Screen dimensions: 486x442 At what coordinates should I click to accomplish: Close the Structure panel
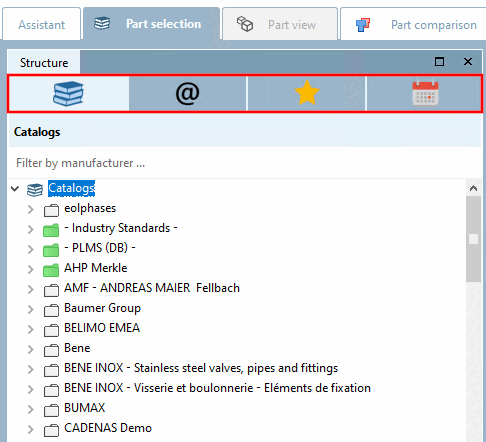point(468,62)
